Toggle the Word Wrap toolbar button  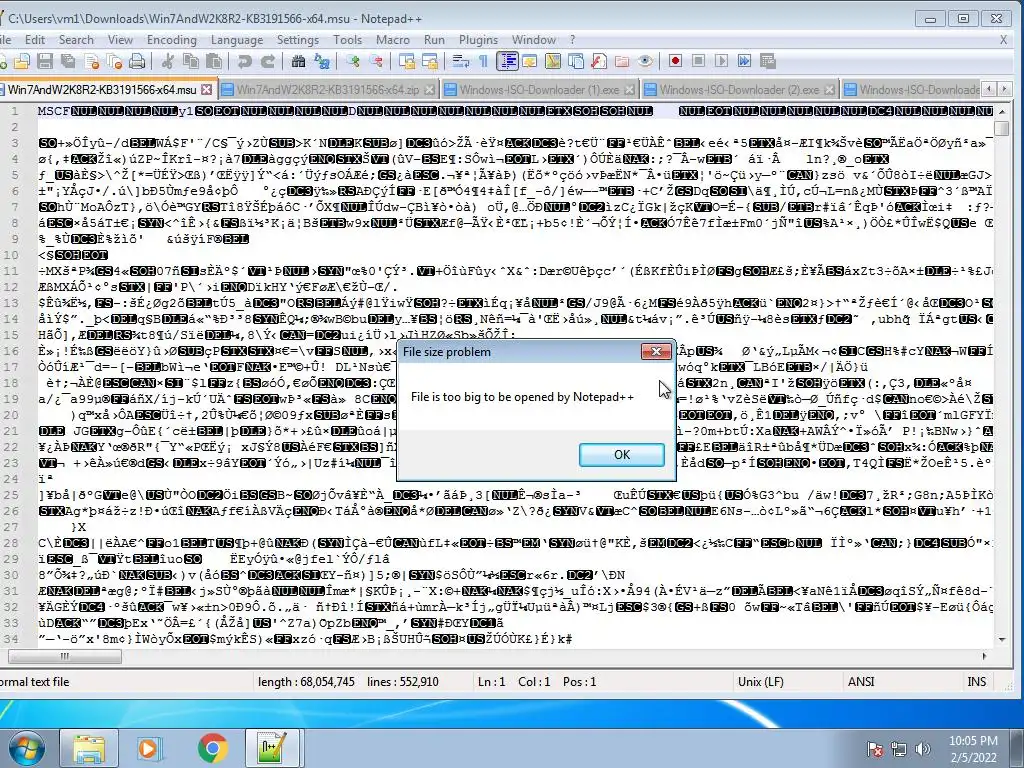click(461, 61)
